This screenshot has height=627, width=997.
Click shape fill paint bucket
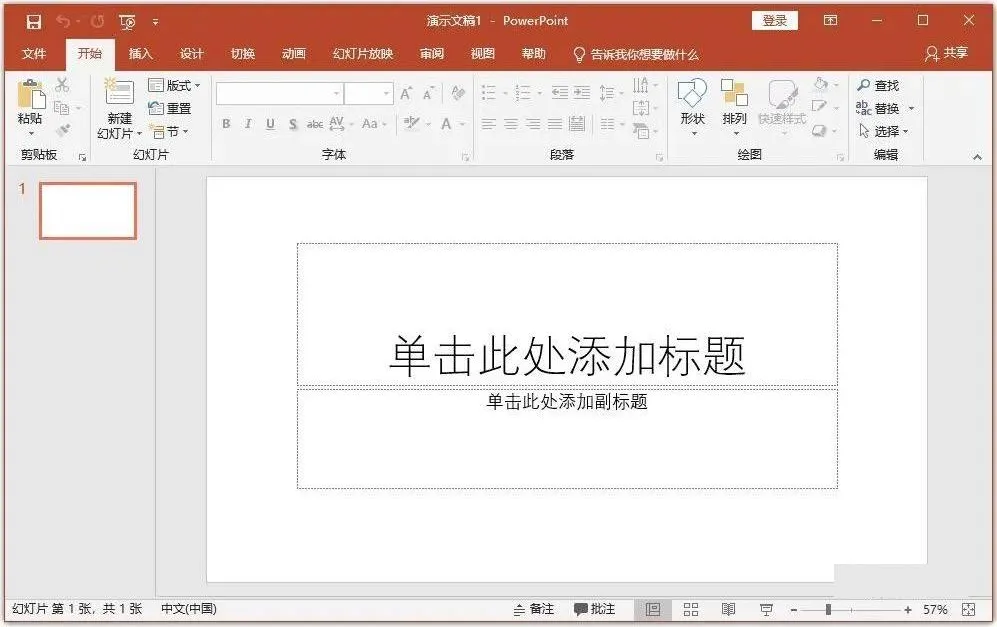(x=821, y=85)
